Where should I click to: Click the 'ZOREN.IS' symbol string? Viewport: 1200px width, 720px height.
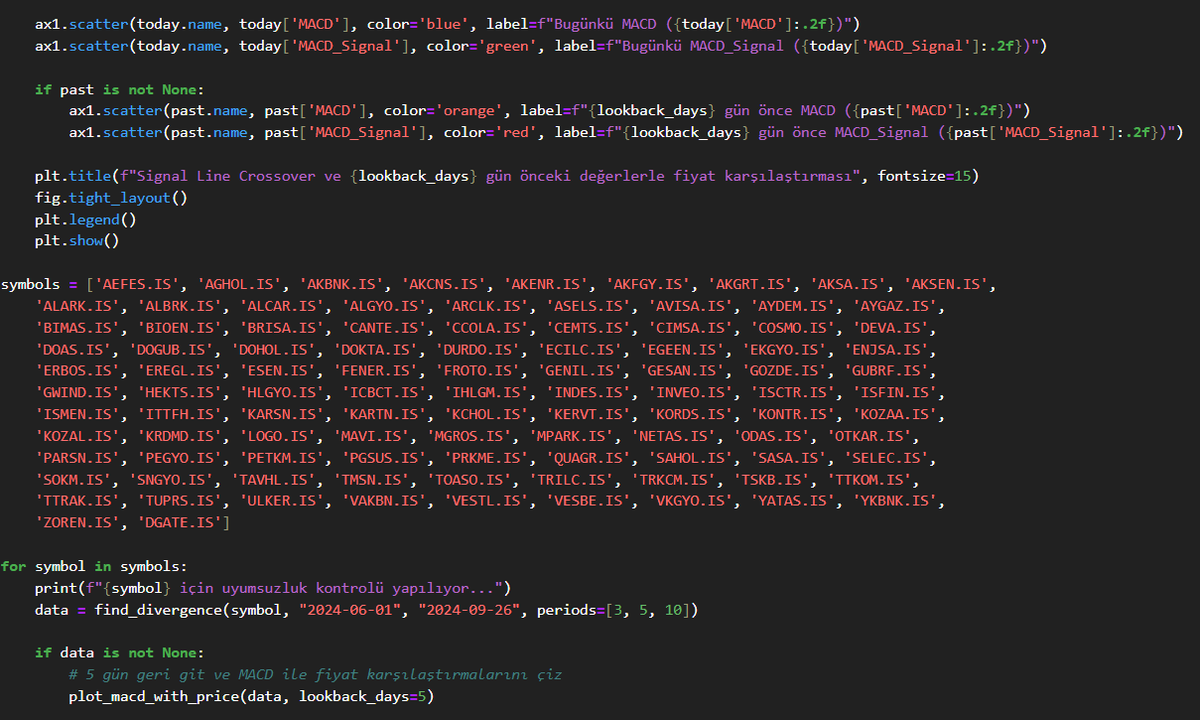tap(77, 522)
